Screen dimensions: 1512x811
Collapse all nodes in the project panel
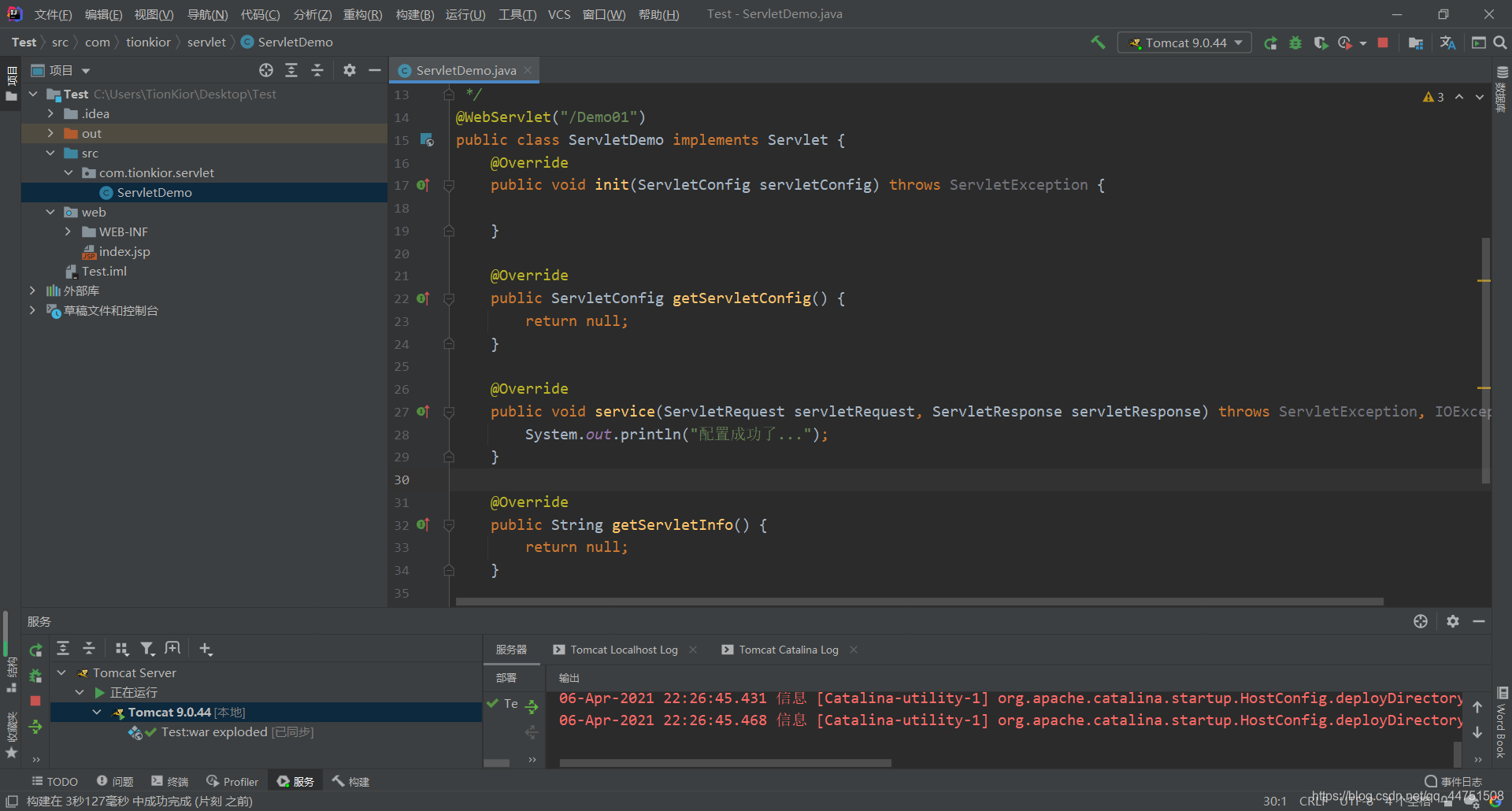317,70
